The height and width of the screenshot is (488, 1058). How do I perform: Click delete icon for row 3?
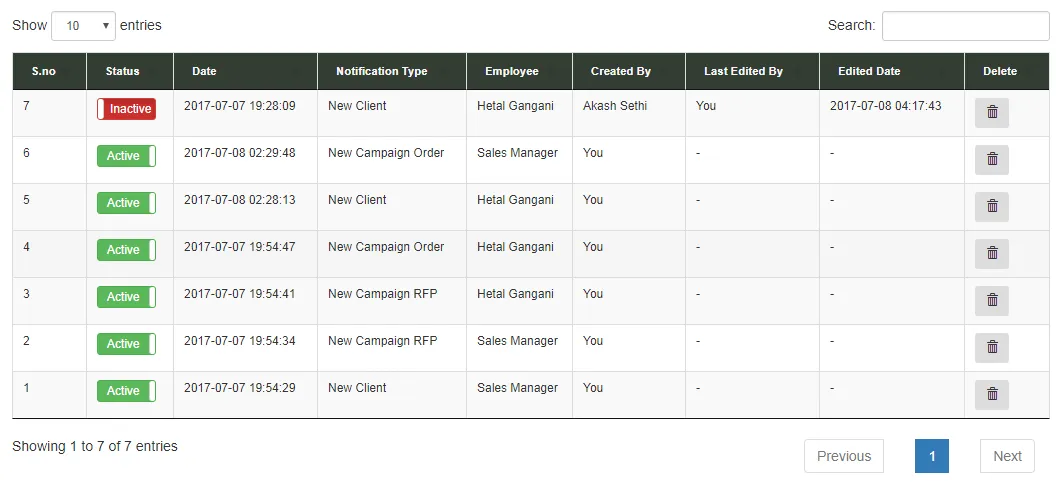click(x=991, y=301)
